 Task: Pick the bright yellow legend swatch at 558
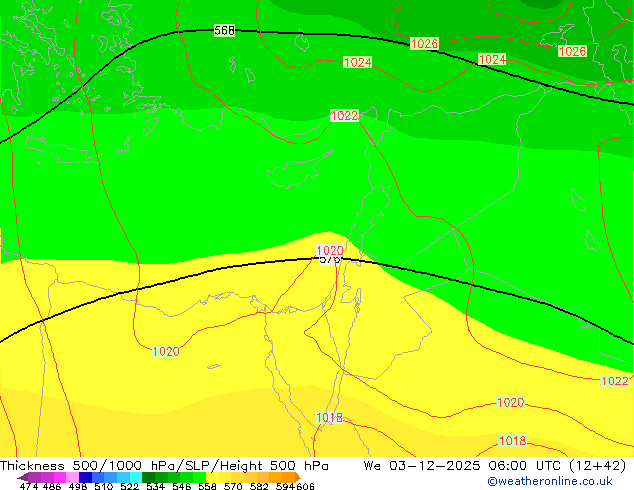click(x=212, y=477)
